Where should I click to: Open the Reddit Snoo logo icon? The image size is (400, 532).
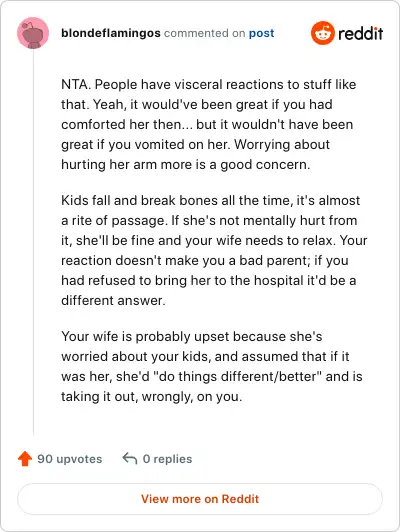pyautogui.click(x=323, y=33)
